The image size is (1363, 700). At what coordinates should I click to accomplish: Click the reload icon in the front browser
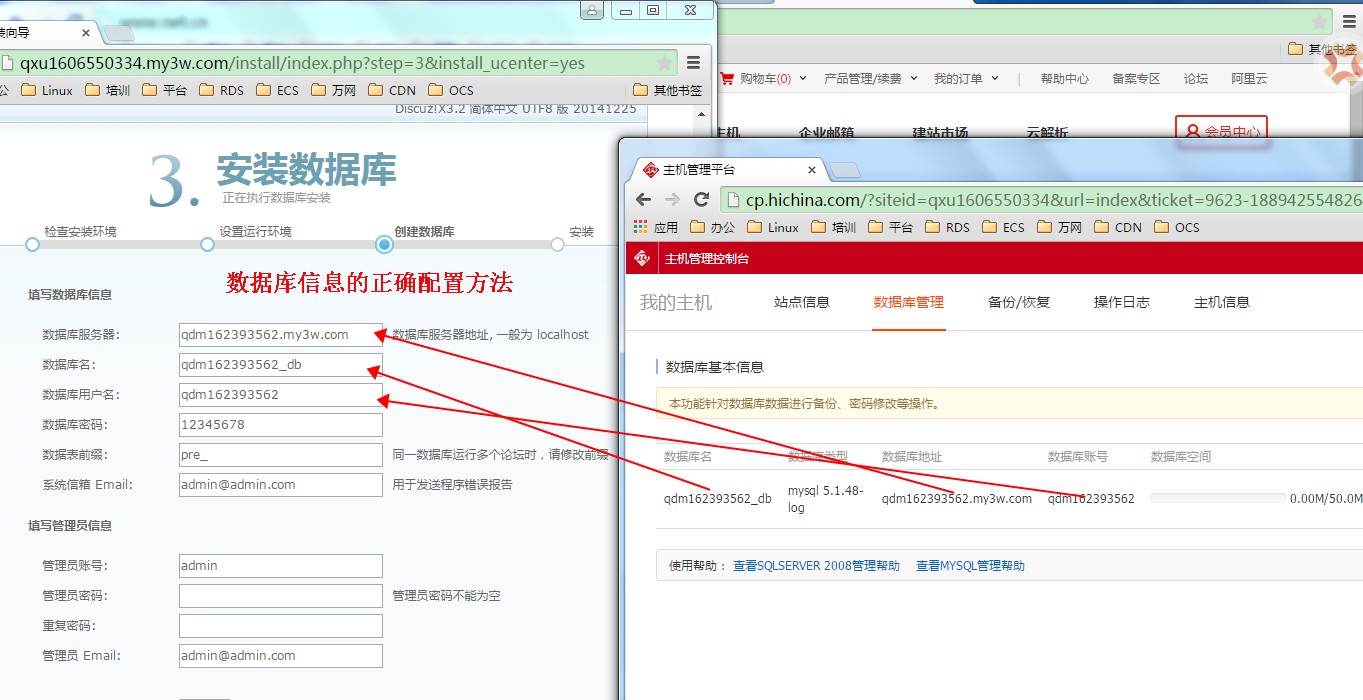click(701, 199)
